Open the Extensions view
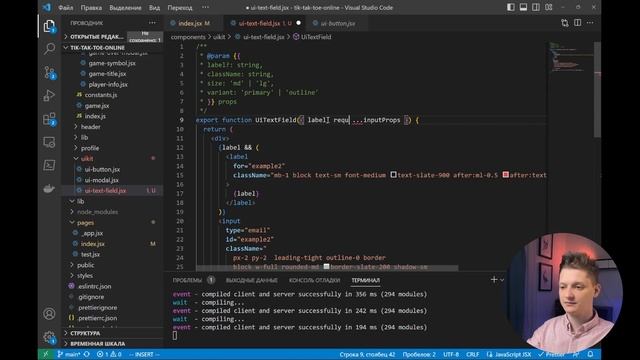The width and height of the screenshot is (640, 360). tap(49, 119)
